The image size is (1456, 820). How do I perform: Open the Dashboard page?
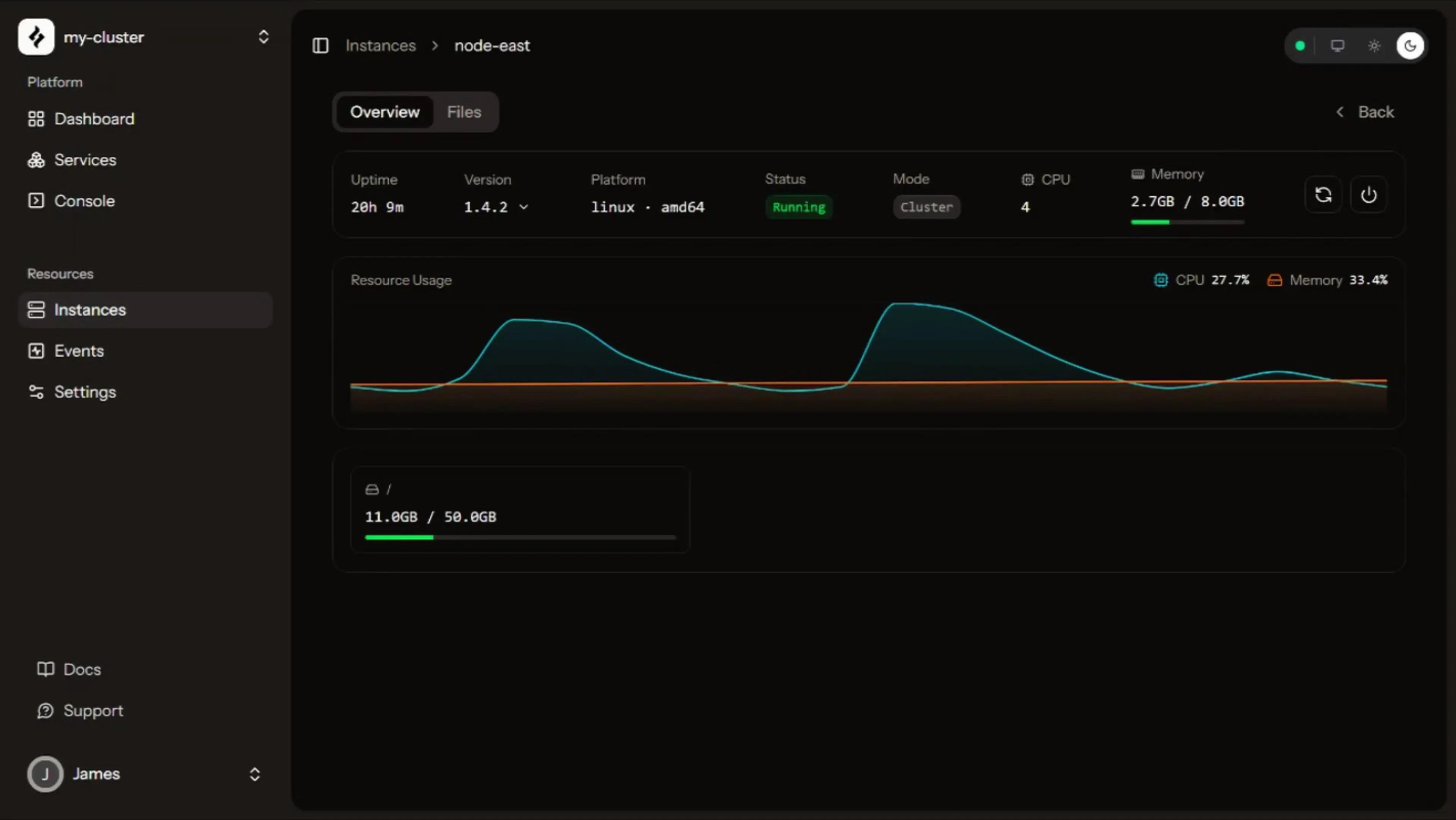point(145,119)
